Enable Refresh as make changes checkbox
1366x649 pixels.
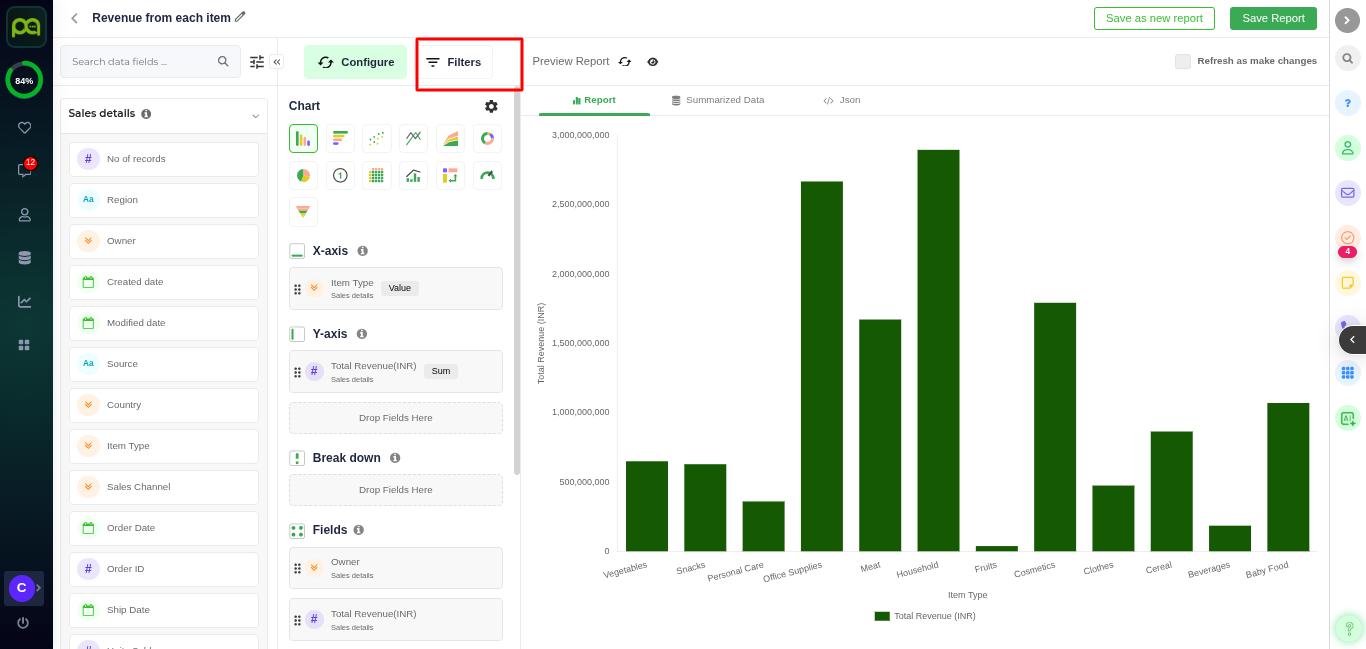(x=1183, y=61)
